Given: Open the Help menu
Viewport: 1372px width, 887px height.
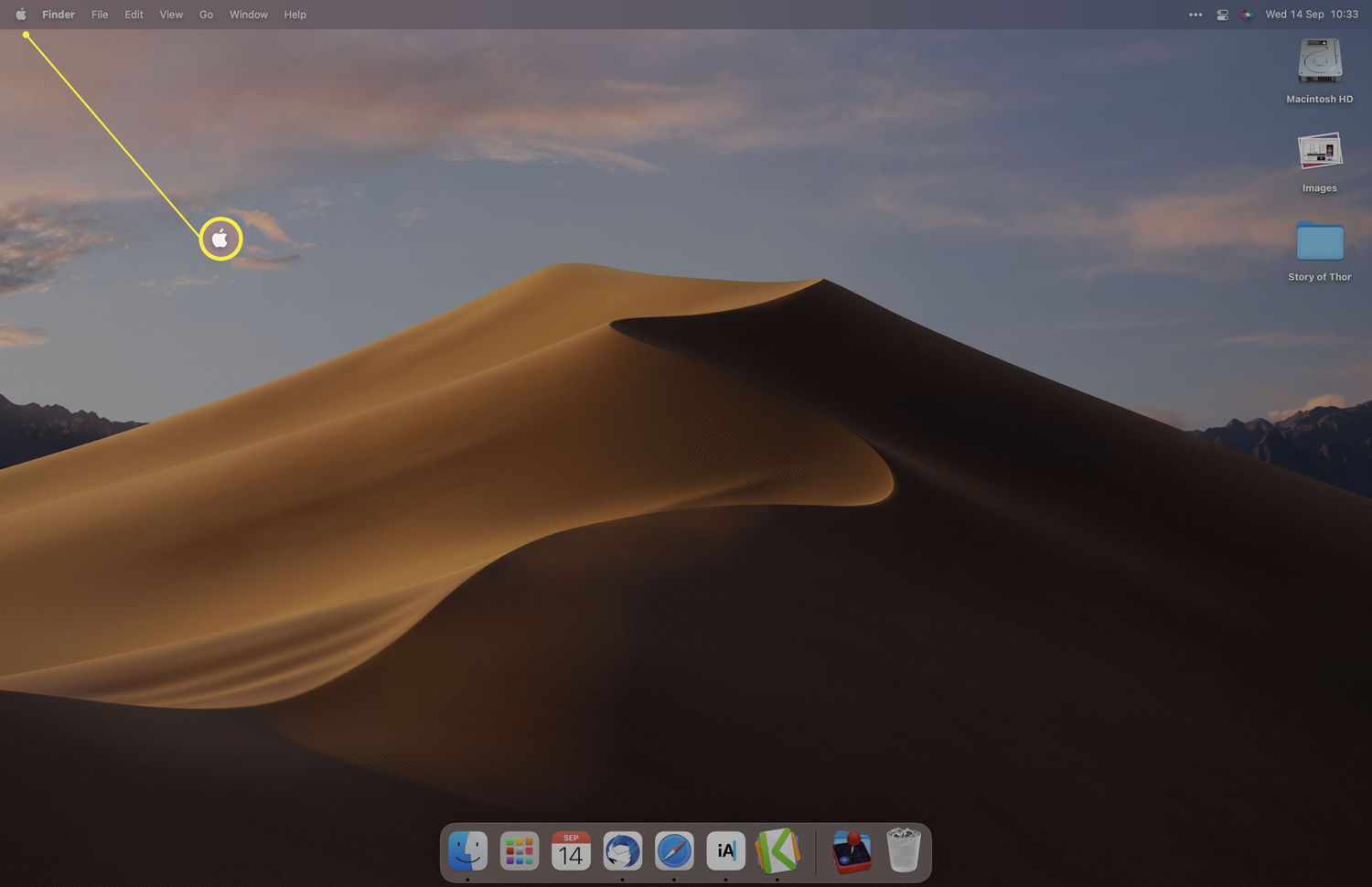Looking at the screenshot, I should pos(295,15).
